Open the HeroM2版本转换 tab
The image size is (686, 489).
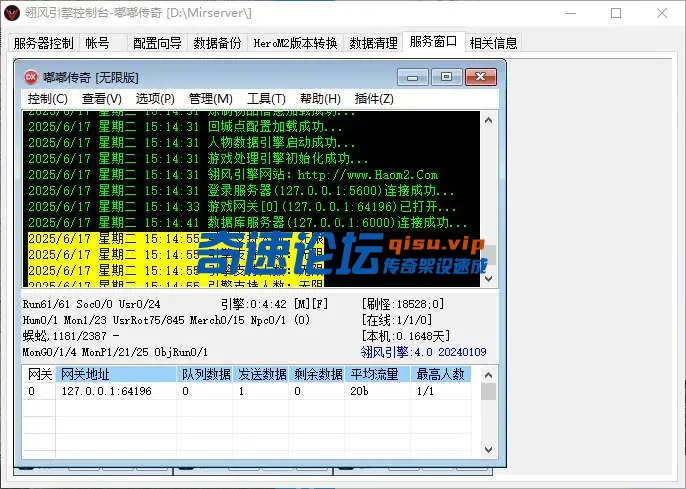coord(295,43)
